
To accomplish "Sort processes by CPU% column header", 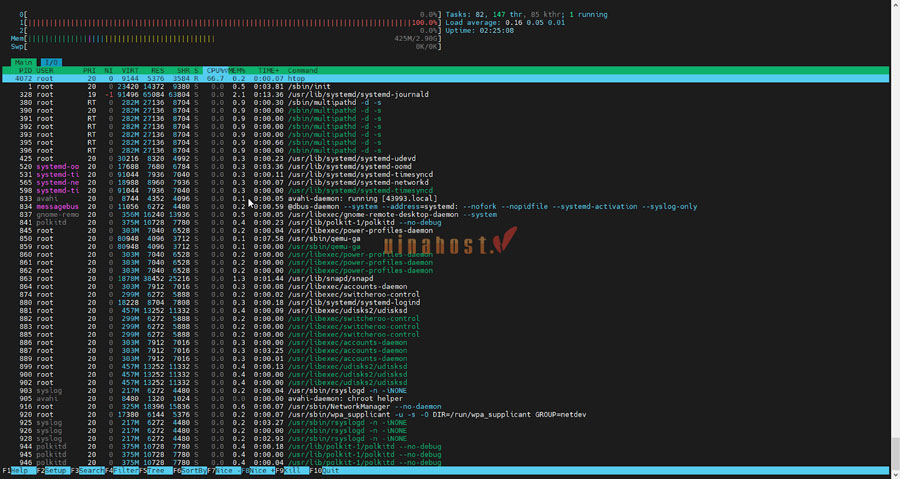I will (214, 70).
